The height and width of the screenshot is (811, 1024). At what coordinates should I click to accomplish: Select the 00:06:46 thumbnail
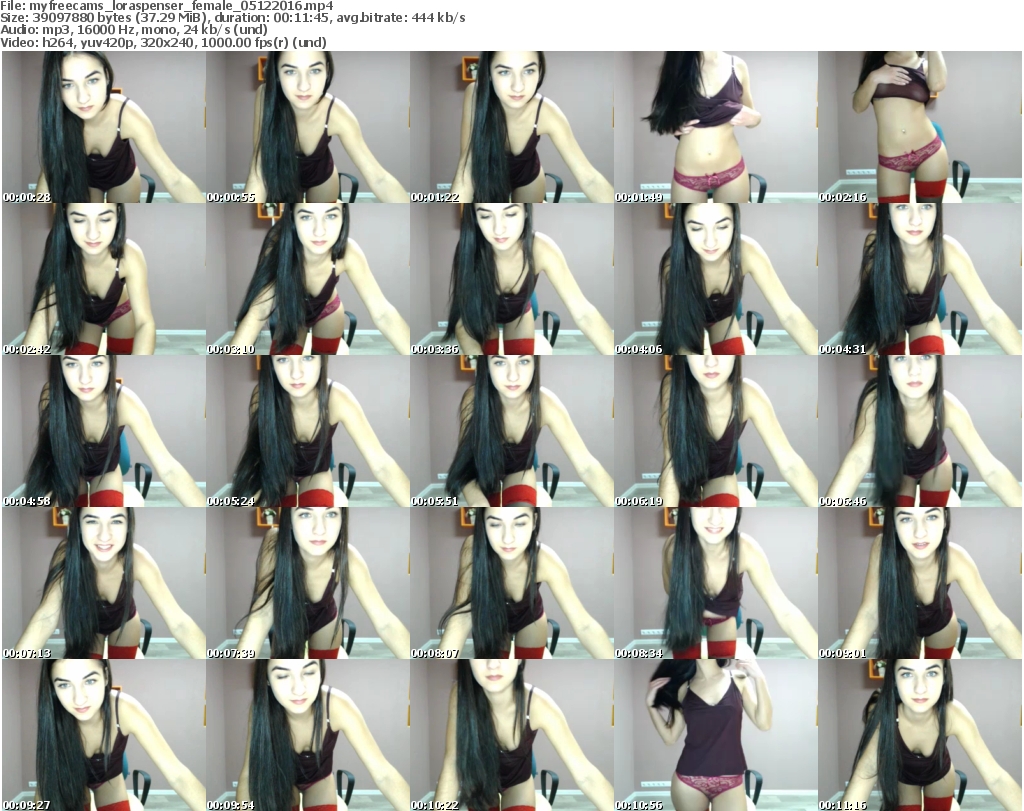(x=919, y=432)
